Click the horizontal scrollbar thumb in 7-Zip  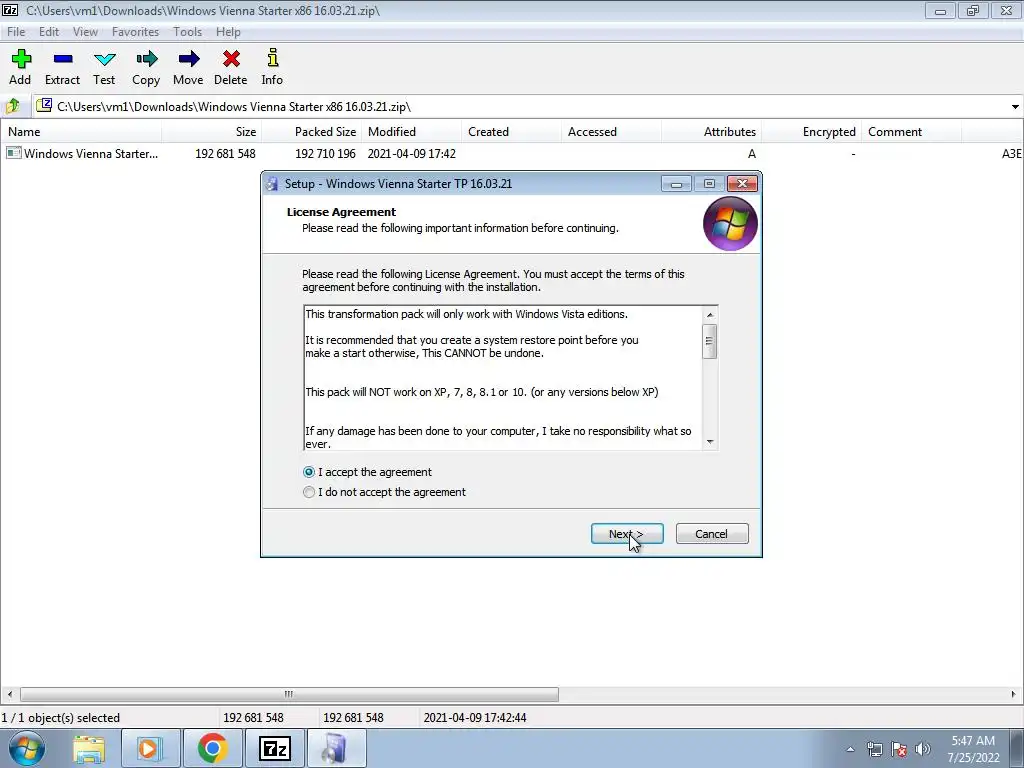[x=289, y=694]
